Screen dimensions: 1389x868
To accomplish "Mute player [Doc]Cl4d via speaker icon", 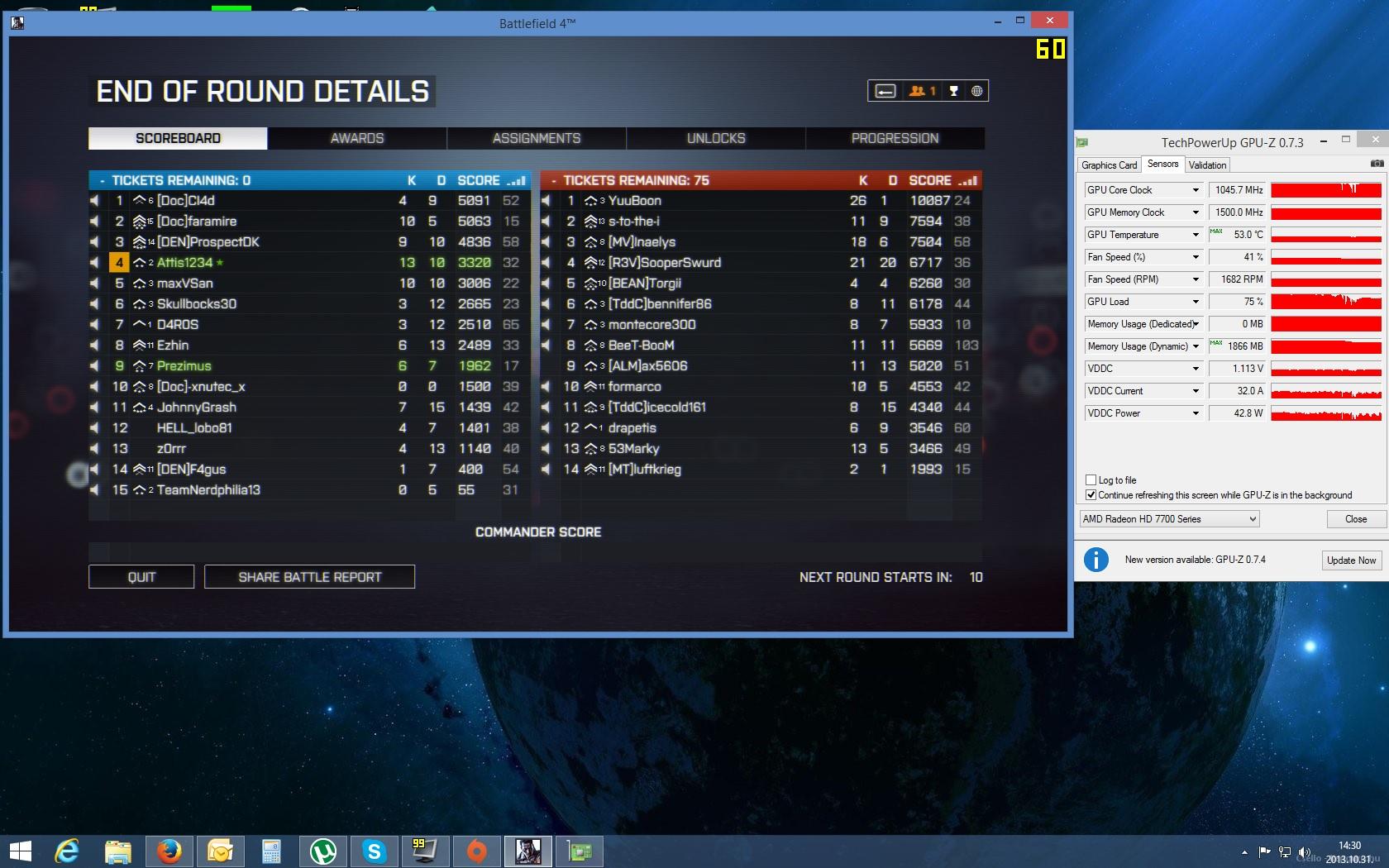I will (94, 201).
